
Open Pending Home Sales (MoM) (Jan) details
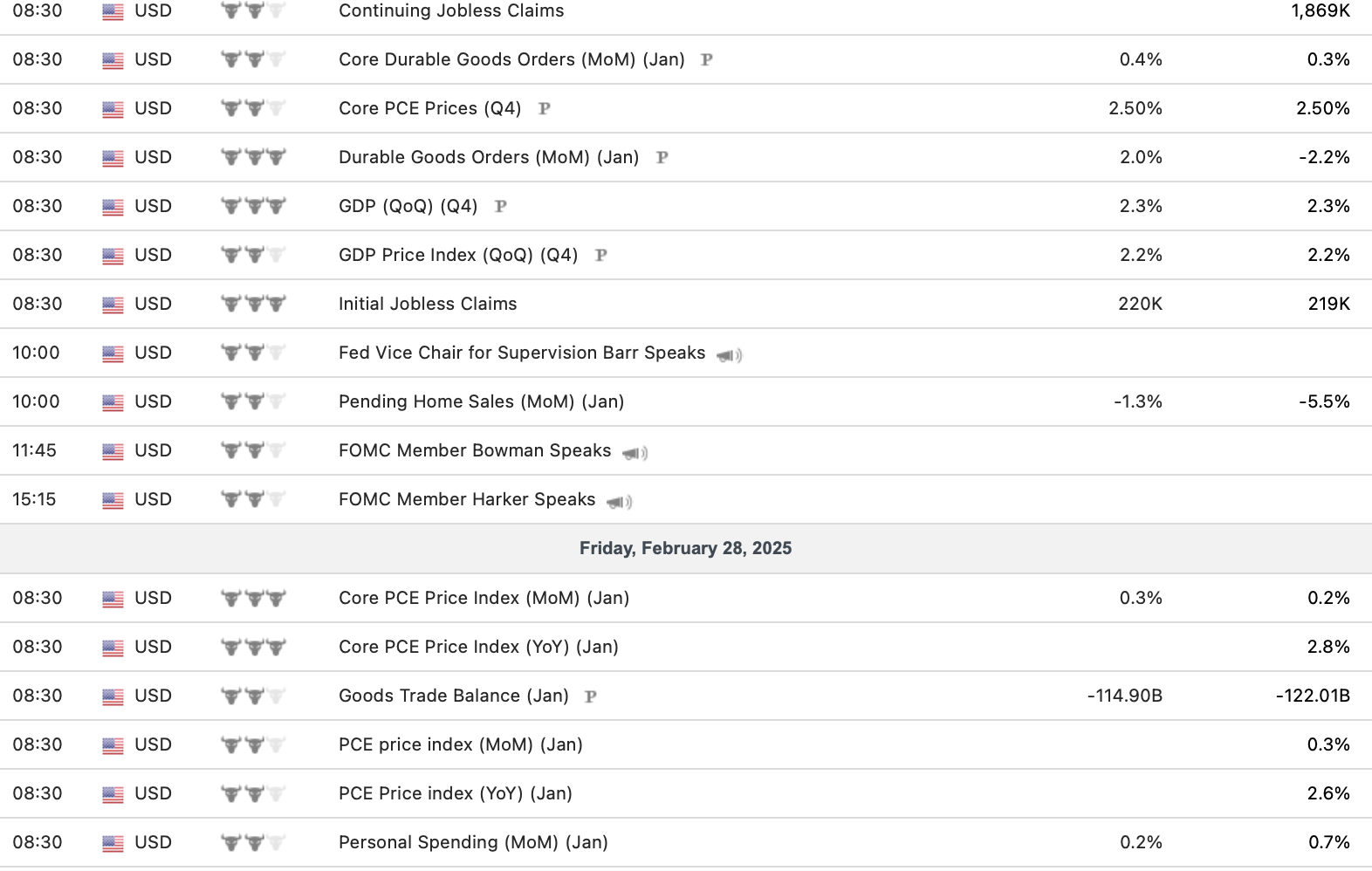pyautogui.click(x=481, y=401)
